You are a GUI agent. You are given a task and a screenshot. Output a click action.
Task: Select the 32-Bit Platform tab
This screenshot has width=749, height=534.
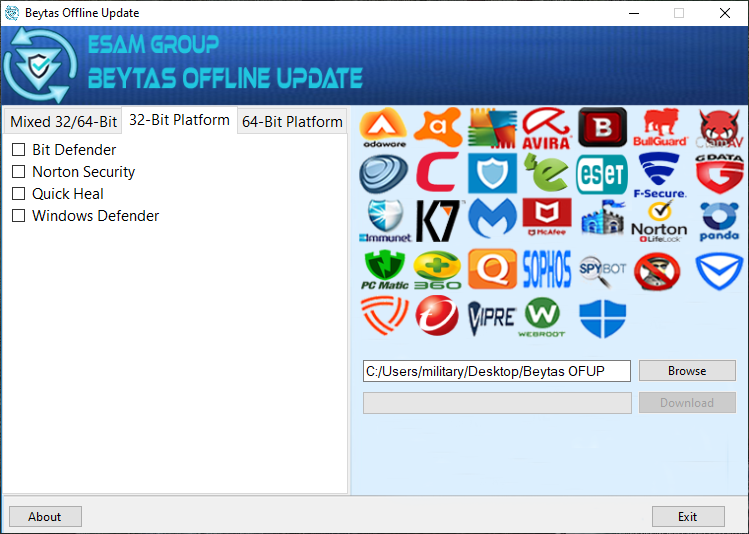point(180,120)
